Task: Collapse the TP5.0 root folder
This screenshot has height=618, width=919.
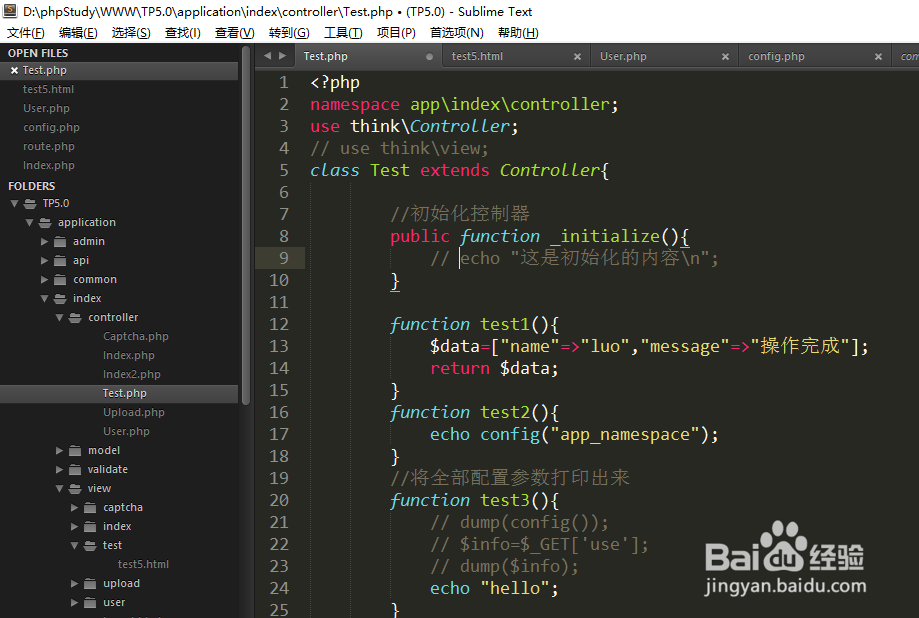Action: click(x=15, y=203)
